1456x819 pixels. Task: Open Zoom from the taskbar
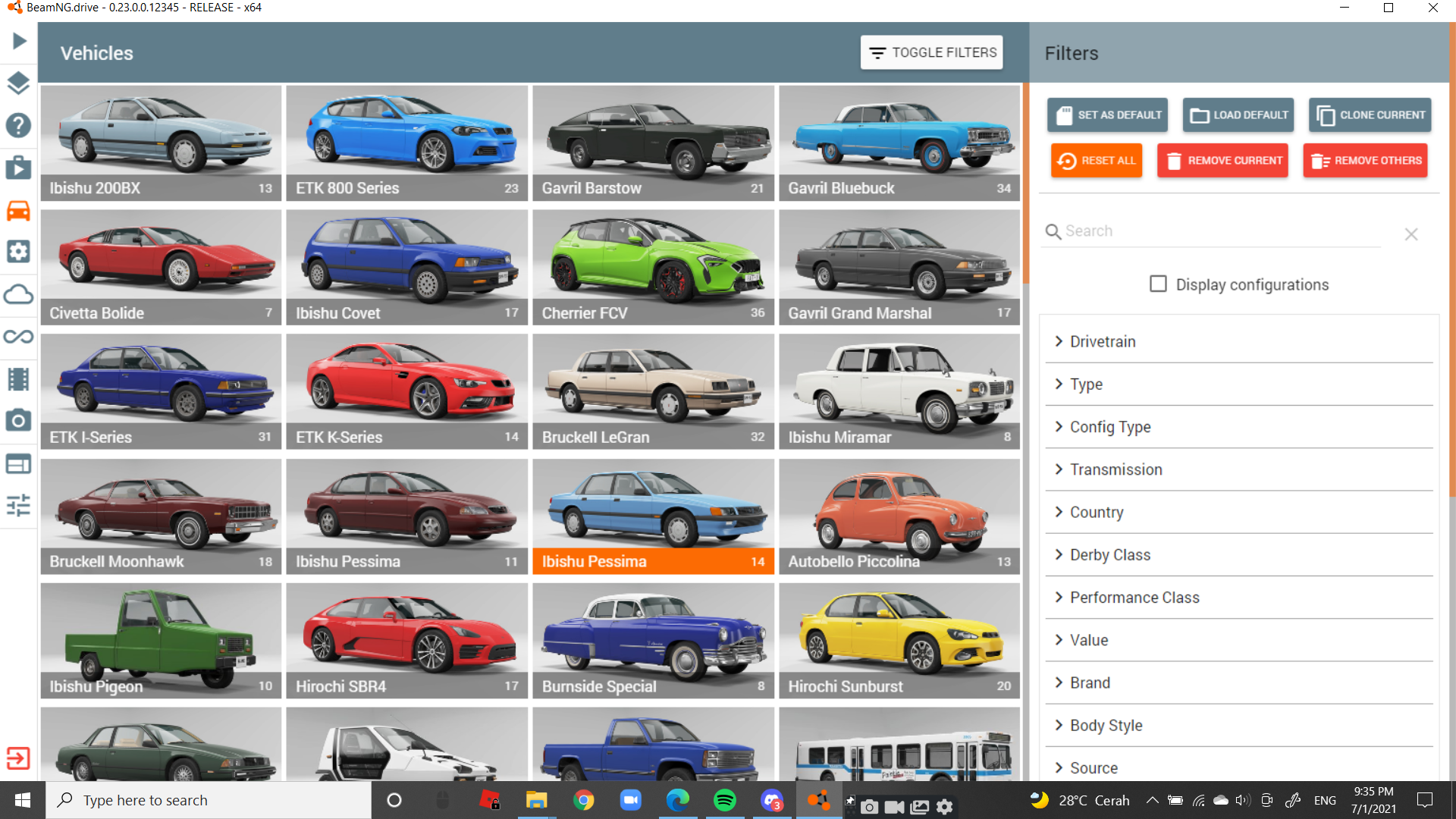click(x=631, y=800)
